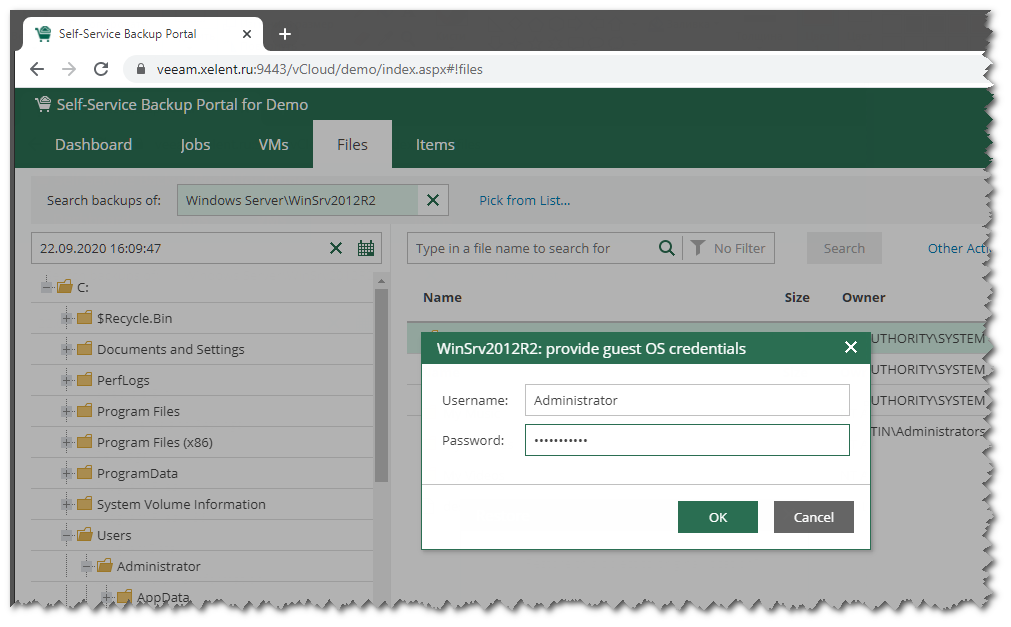The image size is (1011, 627).
Task: Cancel the credentials dialog
Action: [x=813, y=517]
